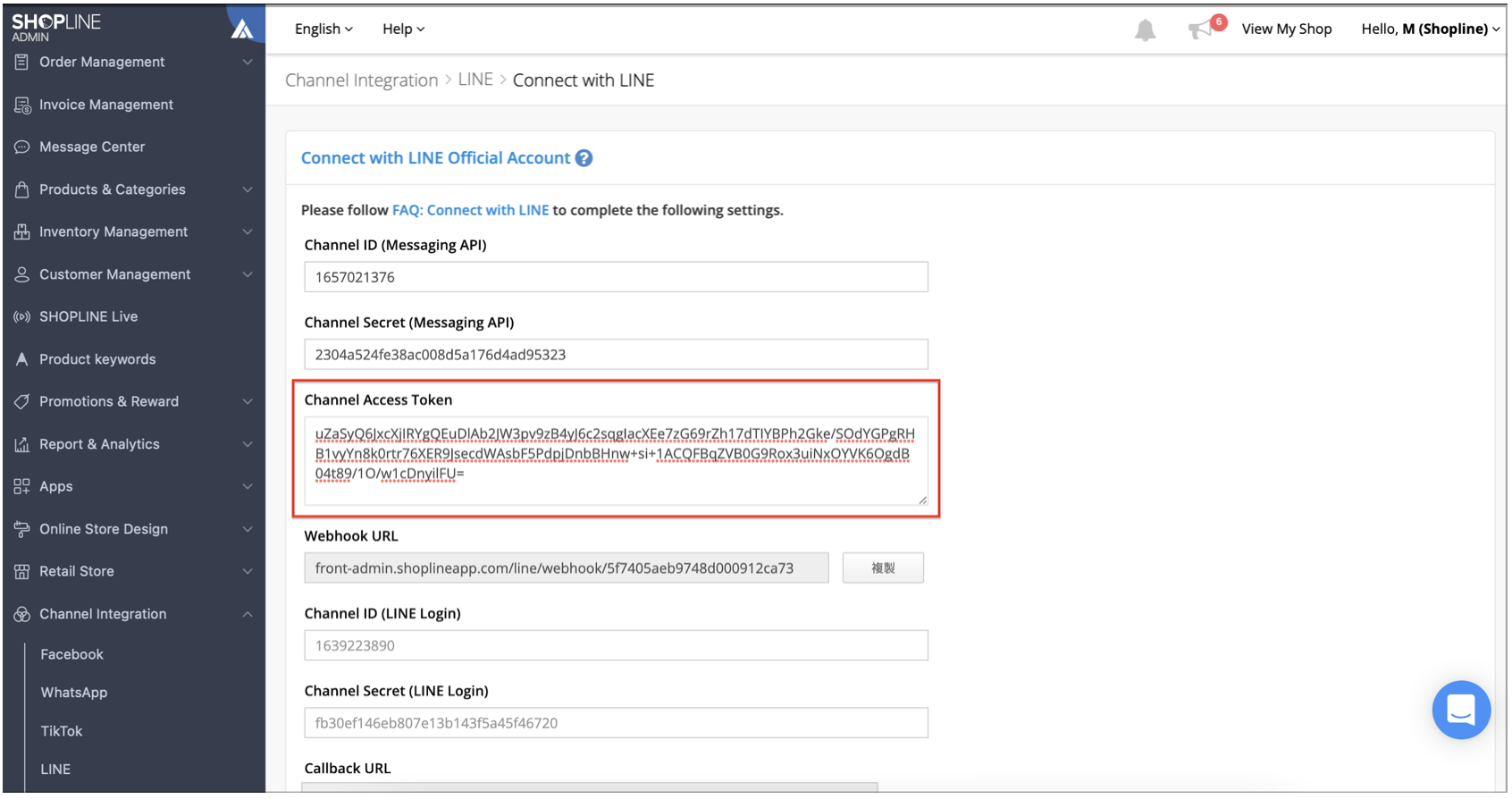Open FAQ: Connect with LINE link
This screenshot has width=1512, height=799.
coord(470,210)
